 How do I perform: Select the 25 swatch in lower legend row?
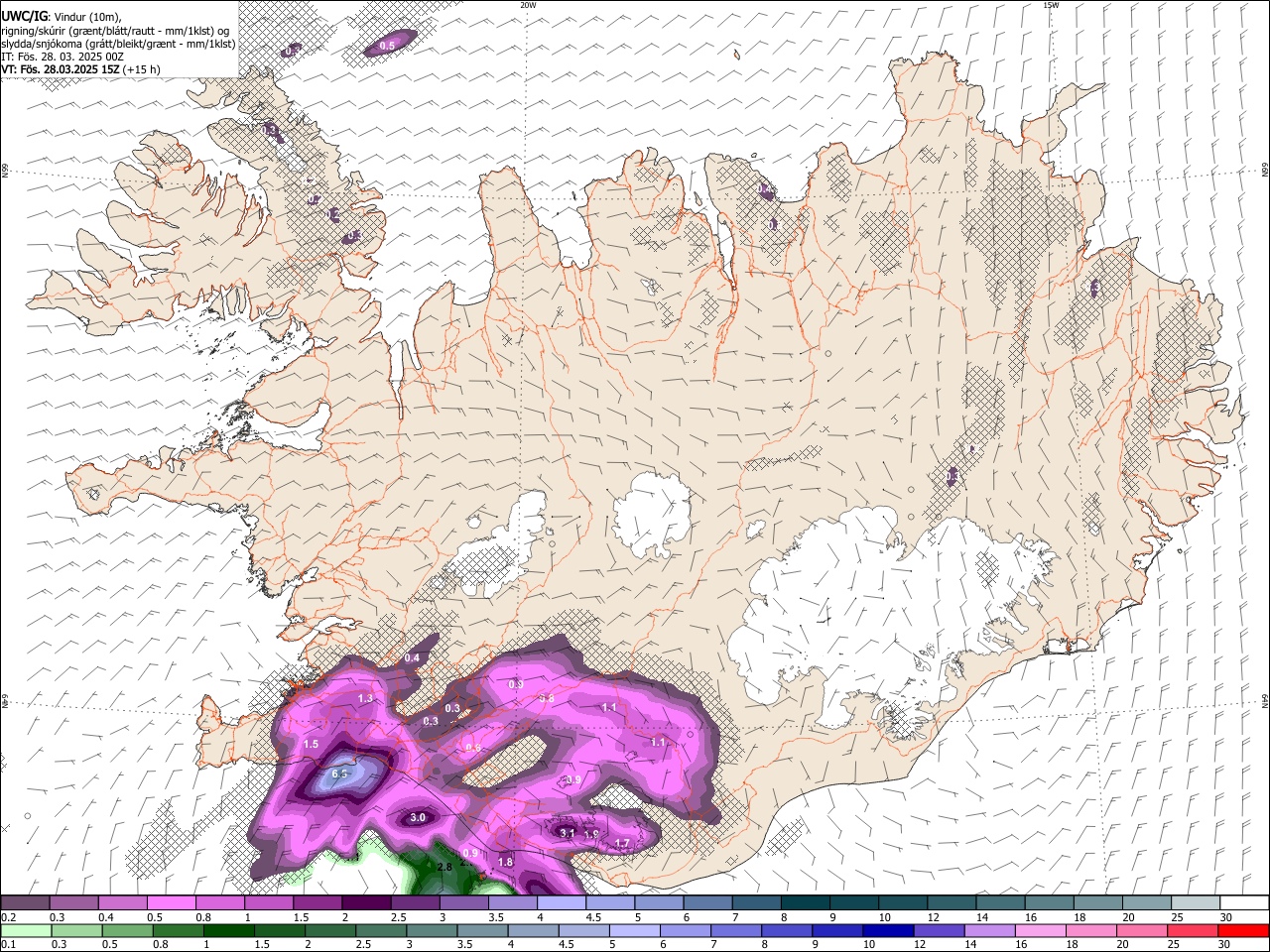[x=1194, y=930]
